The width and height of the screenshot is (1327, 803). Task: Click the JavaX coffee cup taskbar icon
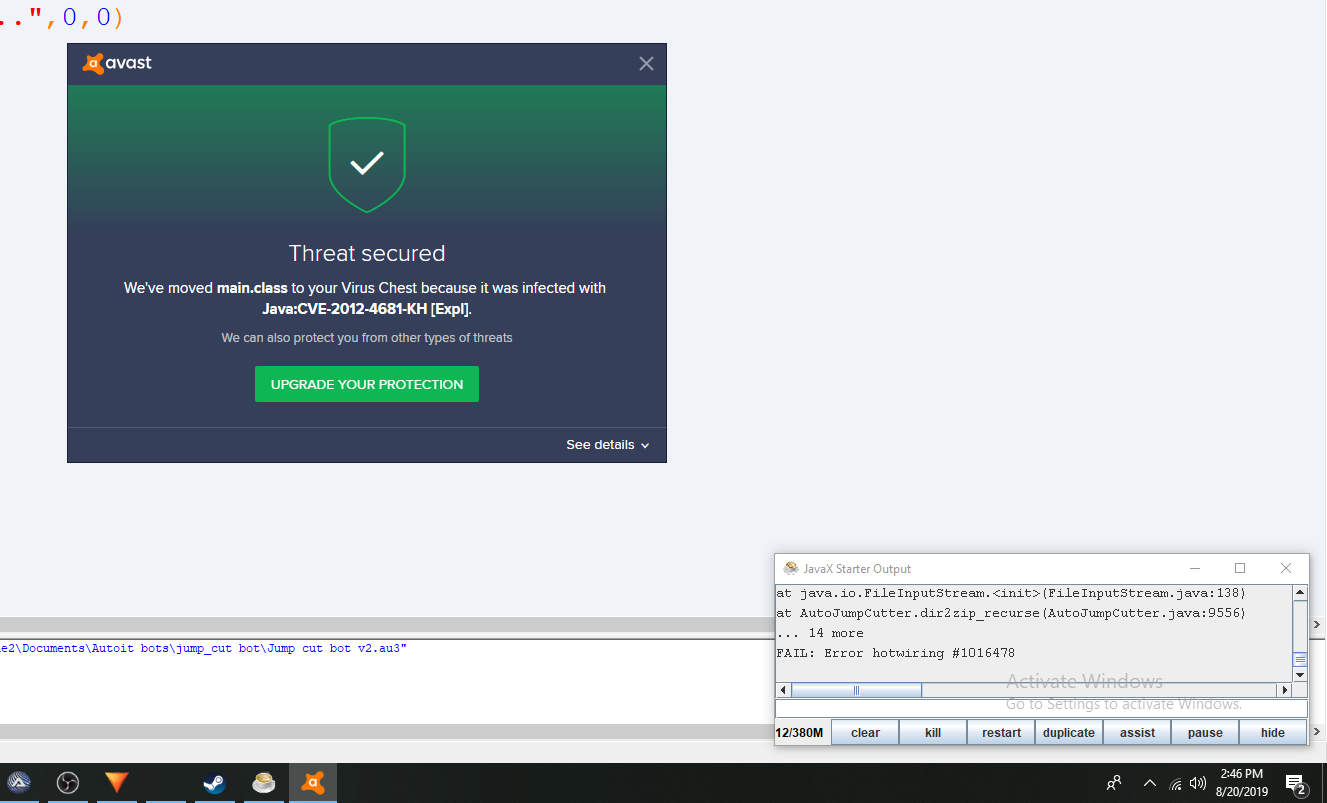pyautogui.click(x=264, y=783)
